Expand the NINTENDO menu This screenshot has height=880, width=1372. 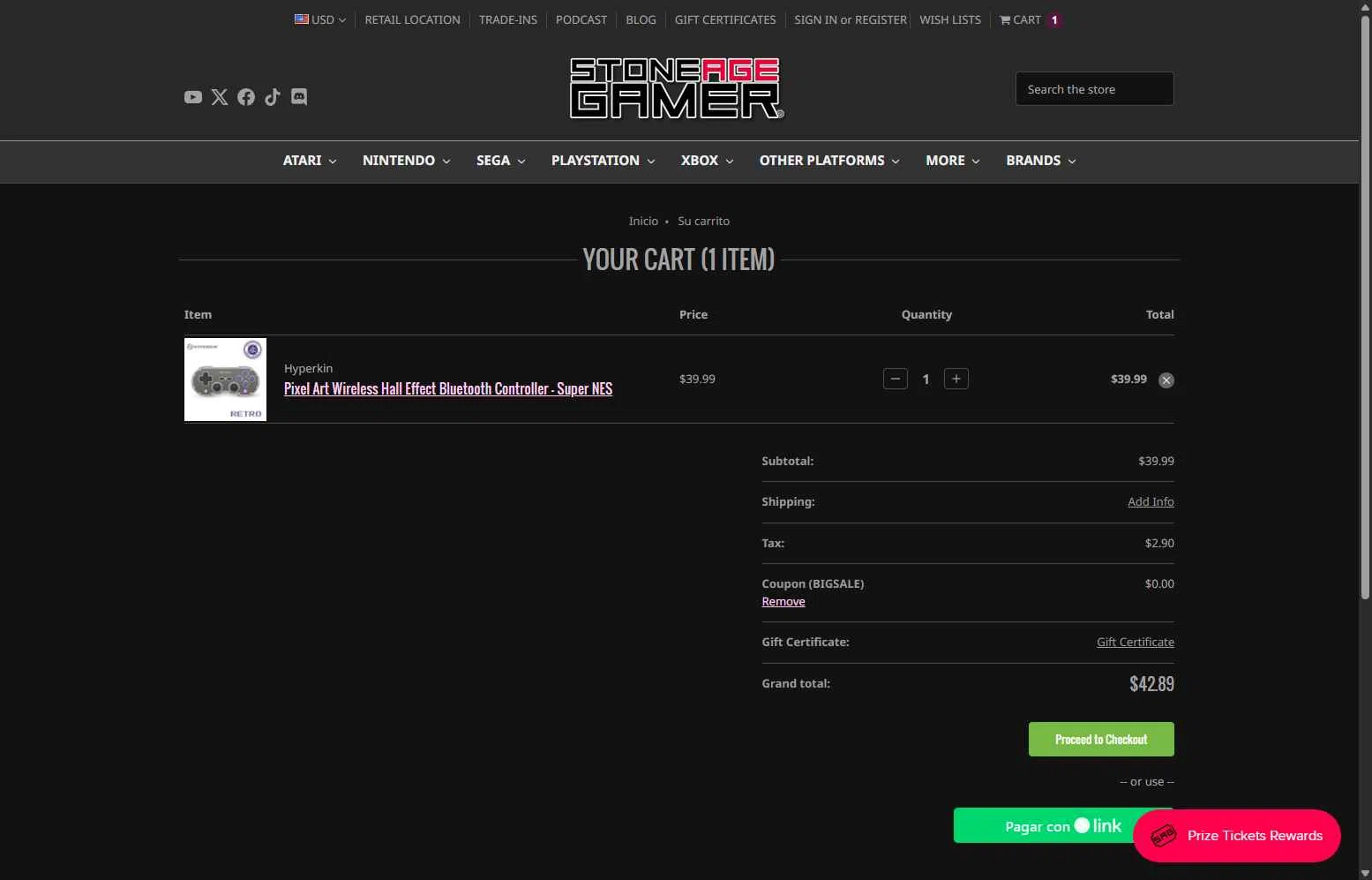[x=407, y=161]
